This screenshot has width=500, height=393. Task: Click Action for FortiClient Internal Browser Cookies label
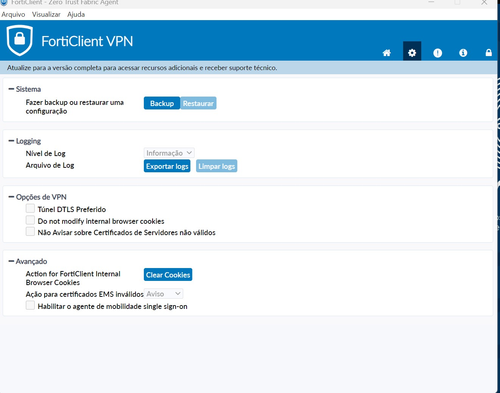(x=73, y=278)
